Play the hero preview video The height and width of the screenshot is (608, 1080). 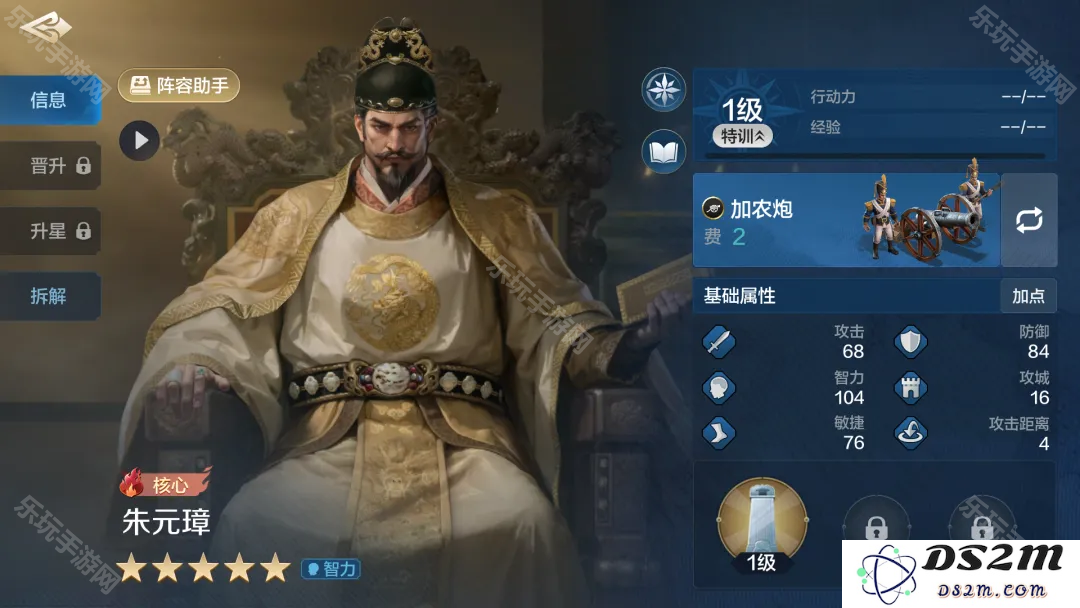pyautogui.click(x=139, y=140)
